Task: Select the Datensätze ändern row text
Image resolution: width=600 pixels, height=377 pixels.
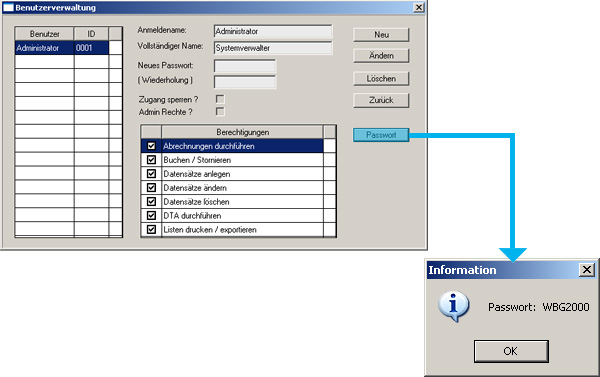Action: click(195, 188)
